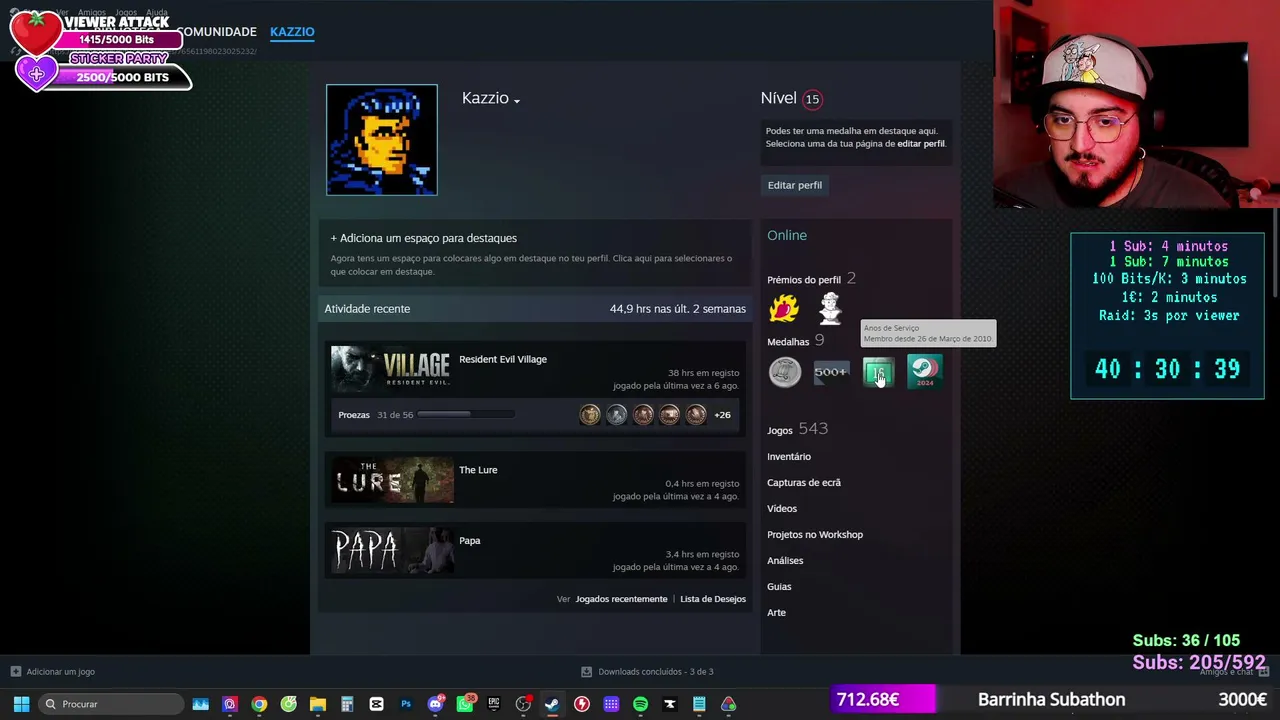Open the white bust statue profile award
The height and width of the screenshot is (720, 1280).
click(830, 308)
